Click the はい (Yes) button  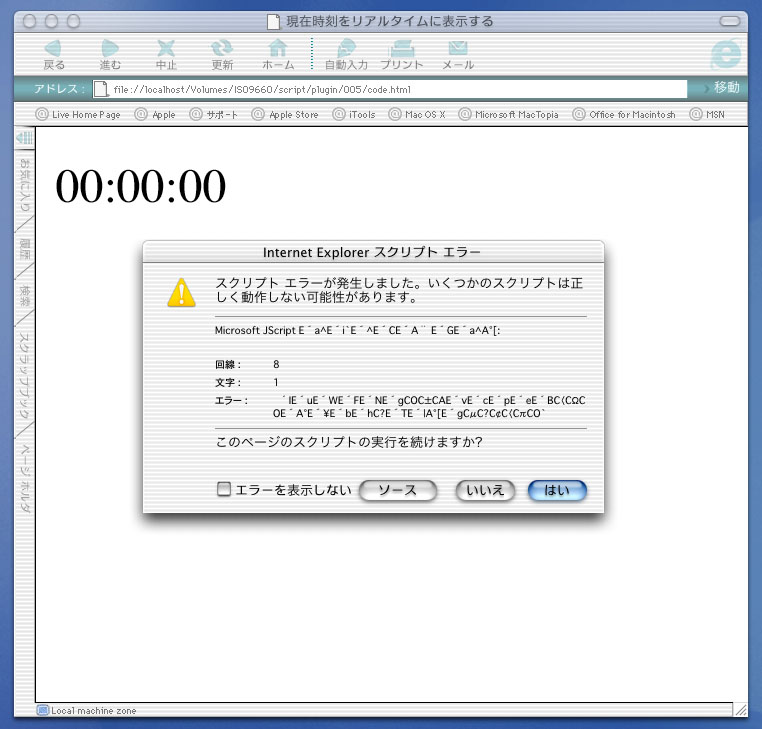[557, 490]
